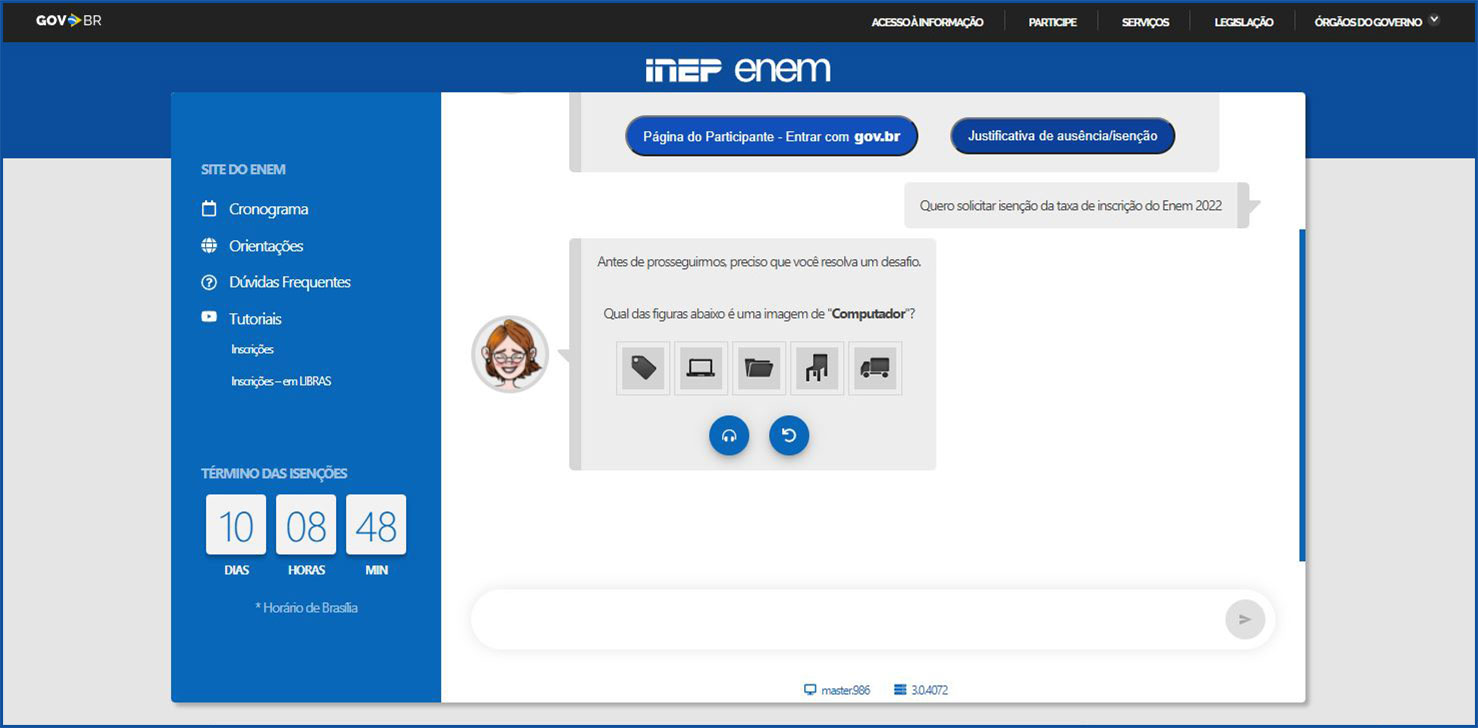
Task: Click the chatbot assistant avatar
Action: pyautogui.click(x=510, y=354)
